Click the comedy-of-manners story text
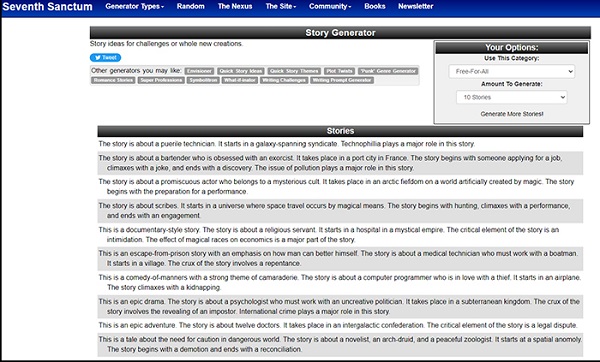Image resolution: width=600 pixels, height=362 pixels. [340, 282]
